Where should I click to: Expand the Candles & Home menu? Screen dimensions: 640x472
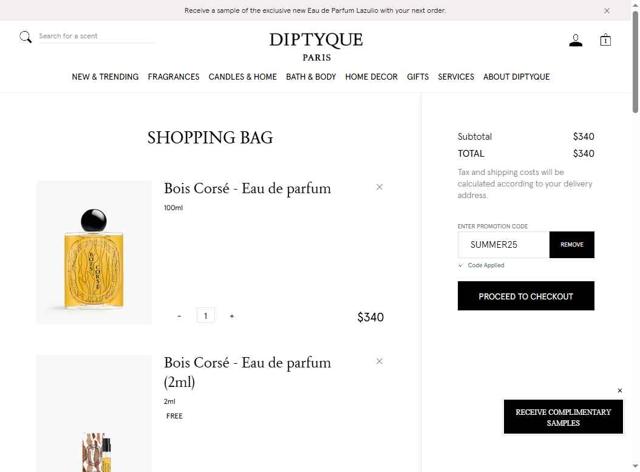click(x=242, y=77)
